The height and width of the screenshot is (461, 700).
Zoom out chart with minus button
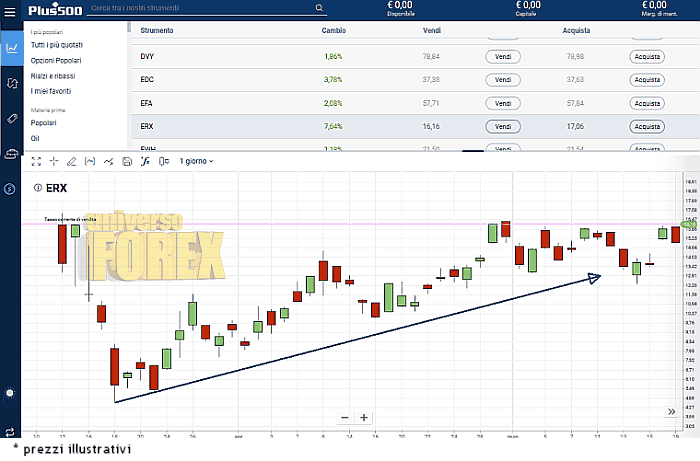[345, 417]
